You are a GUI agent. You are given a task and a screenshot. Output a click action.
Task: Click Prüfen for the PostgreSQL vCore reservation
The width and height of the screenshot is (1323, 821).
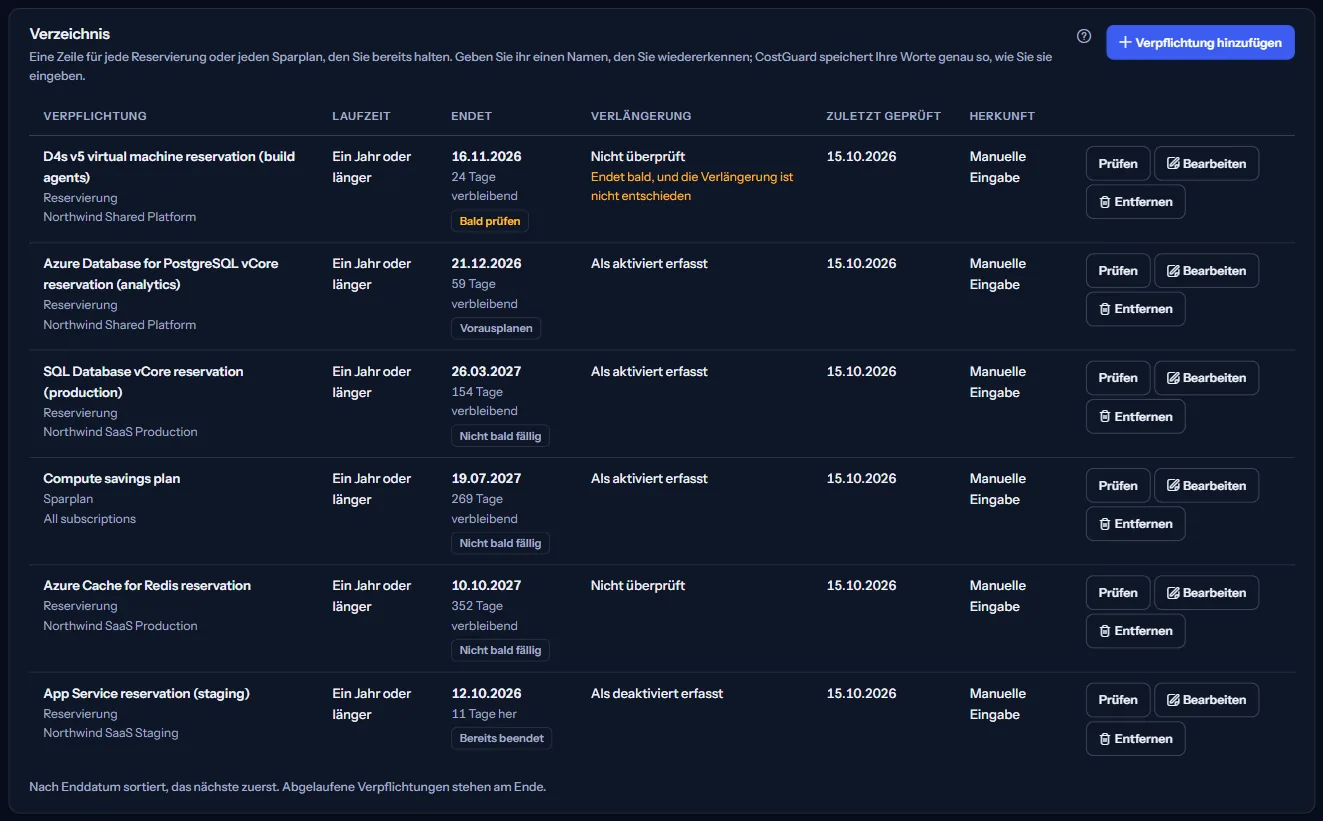[1118, 271]
